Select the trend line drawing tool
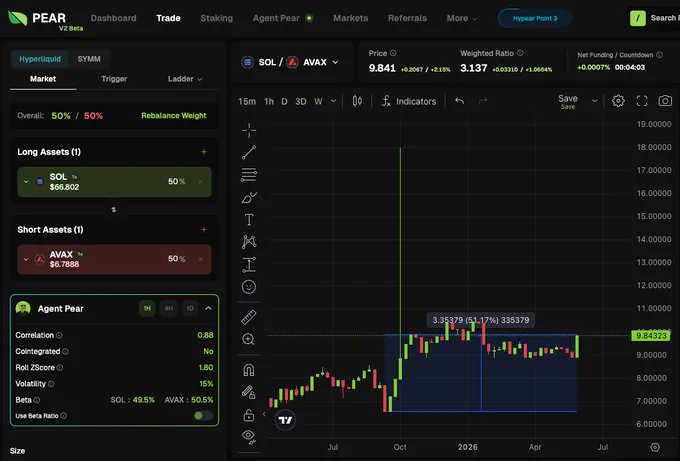This screenshot has height=461, width=680. pyautogui.click(x=249, y=152)
